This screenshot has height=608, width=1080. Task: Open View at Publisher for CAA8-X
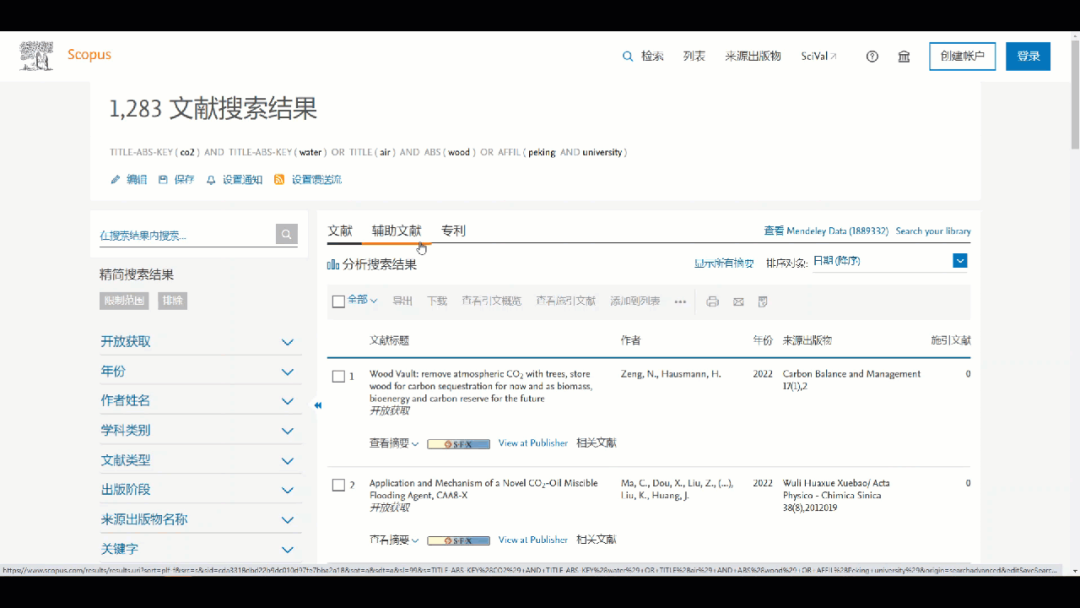coord(533,540)
